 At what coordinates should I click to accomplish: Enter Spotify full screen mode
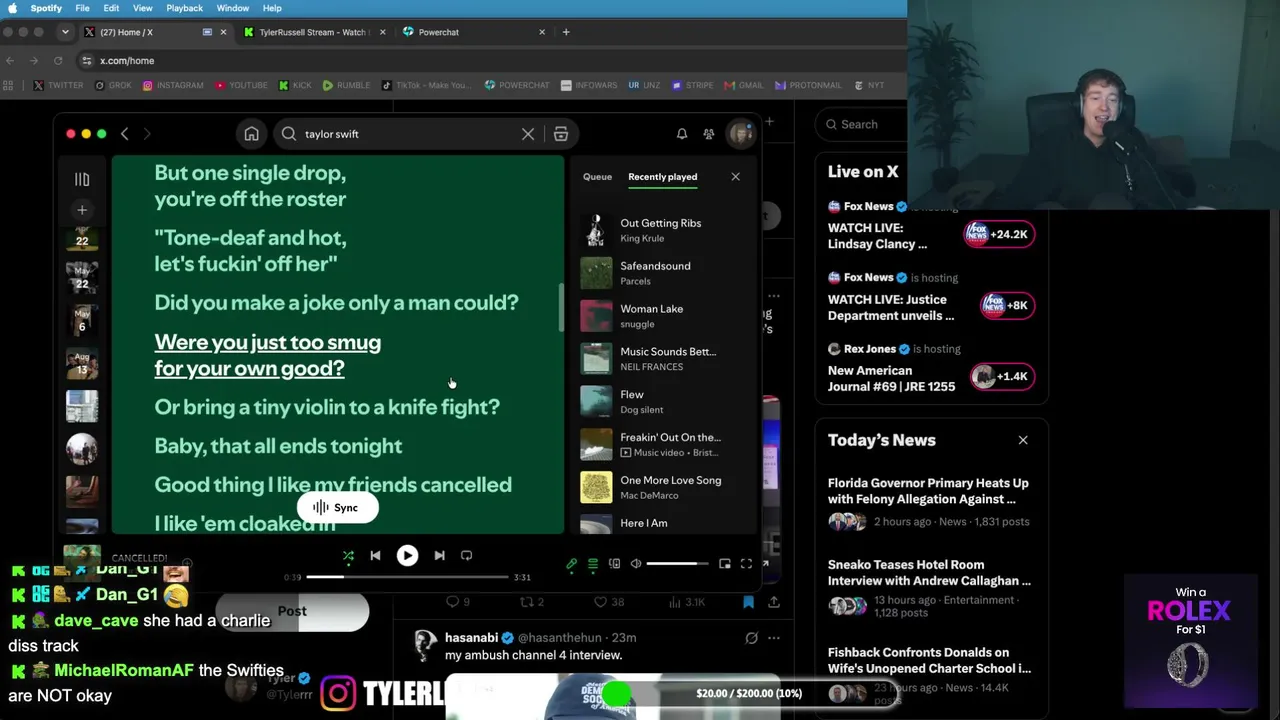pos(746,564)
